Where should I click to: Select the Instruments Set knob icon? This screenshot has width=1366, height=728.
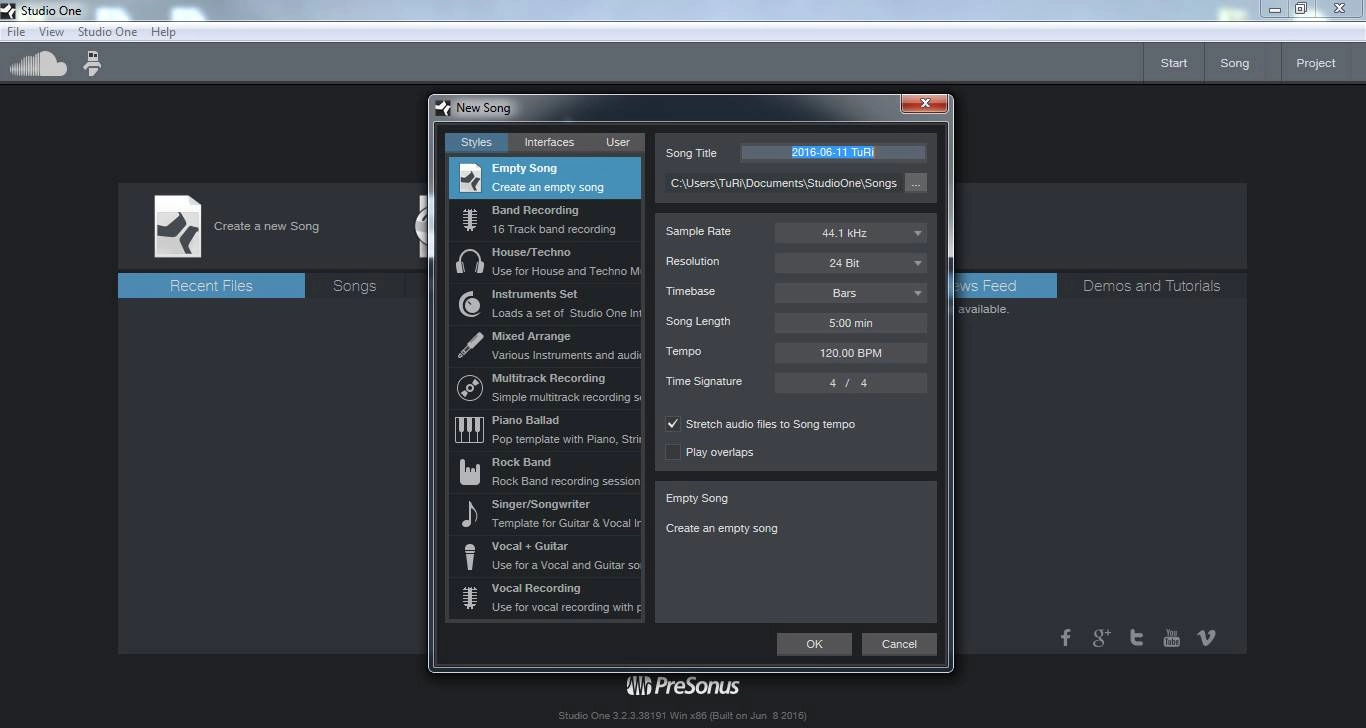pyautogui.click(x=470, y=304)
